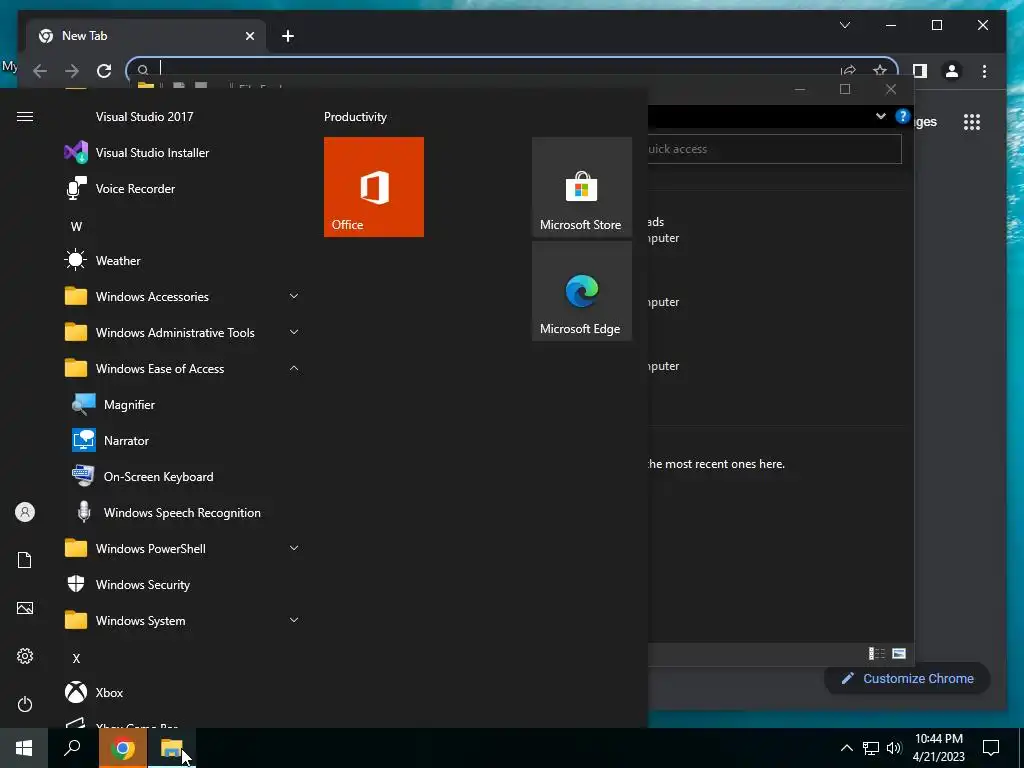Open Chrome profile menu
Screen dimensions: 1024x768
tap(952, 71)
